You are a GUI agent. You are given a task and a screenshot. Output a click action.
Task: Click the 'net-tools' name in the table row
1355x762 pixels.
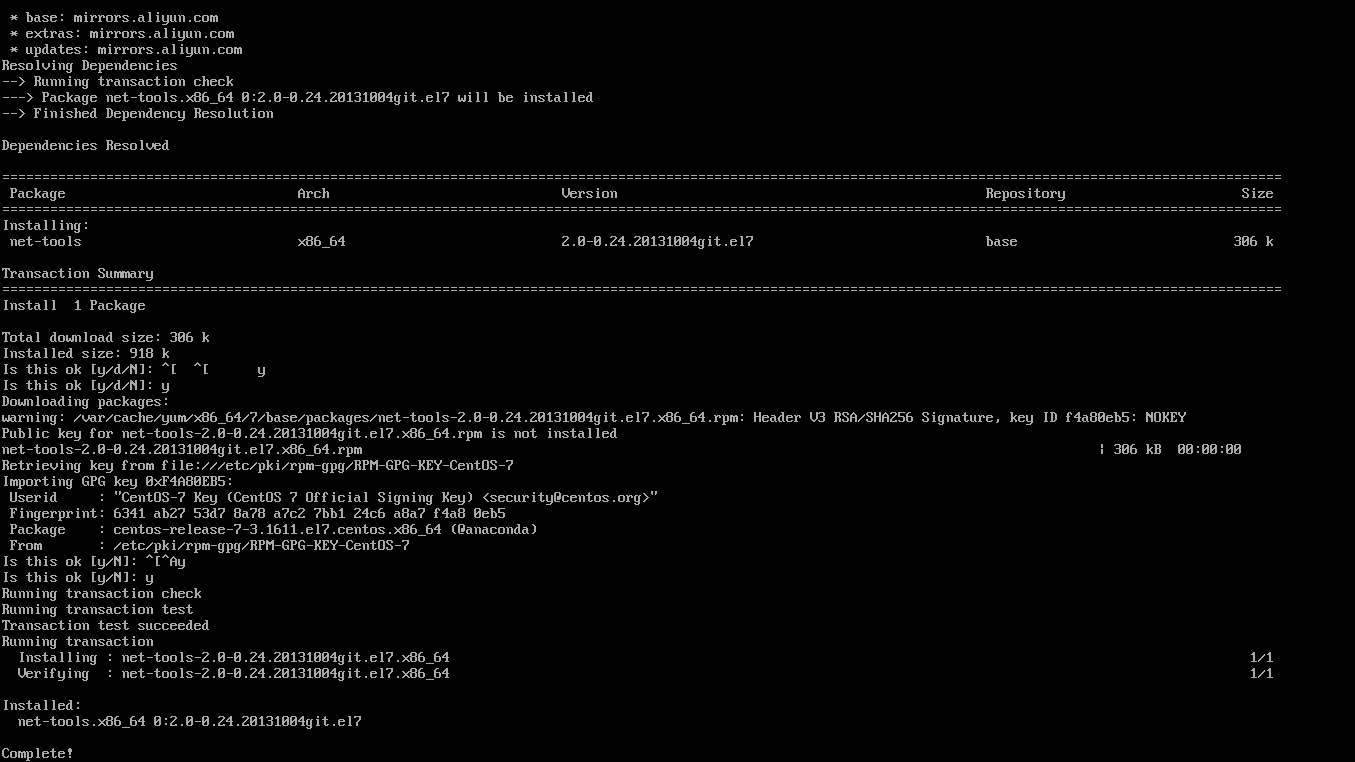click(x=46, y=241)
